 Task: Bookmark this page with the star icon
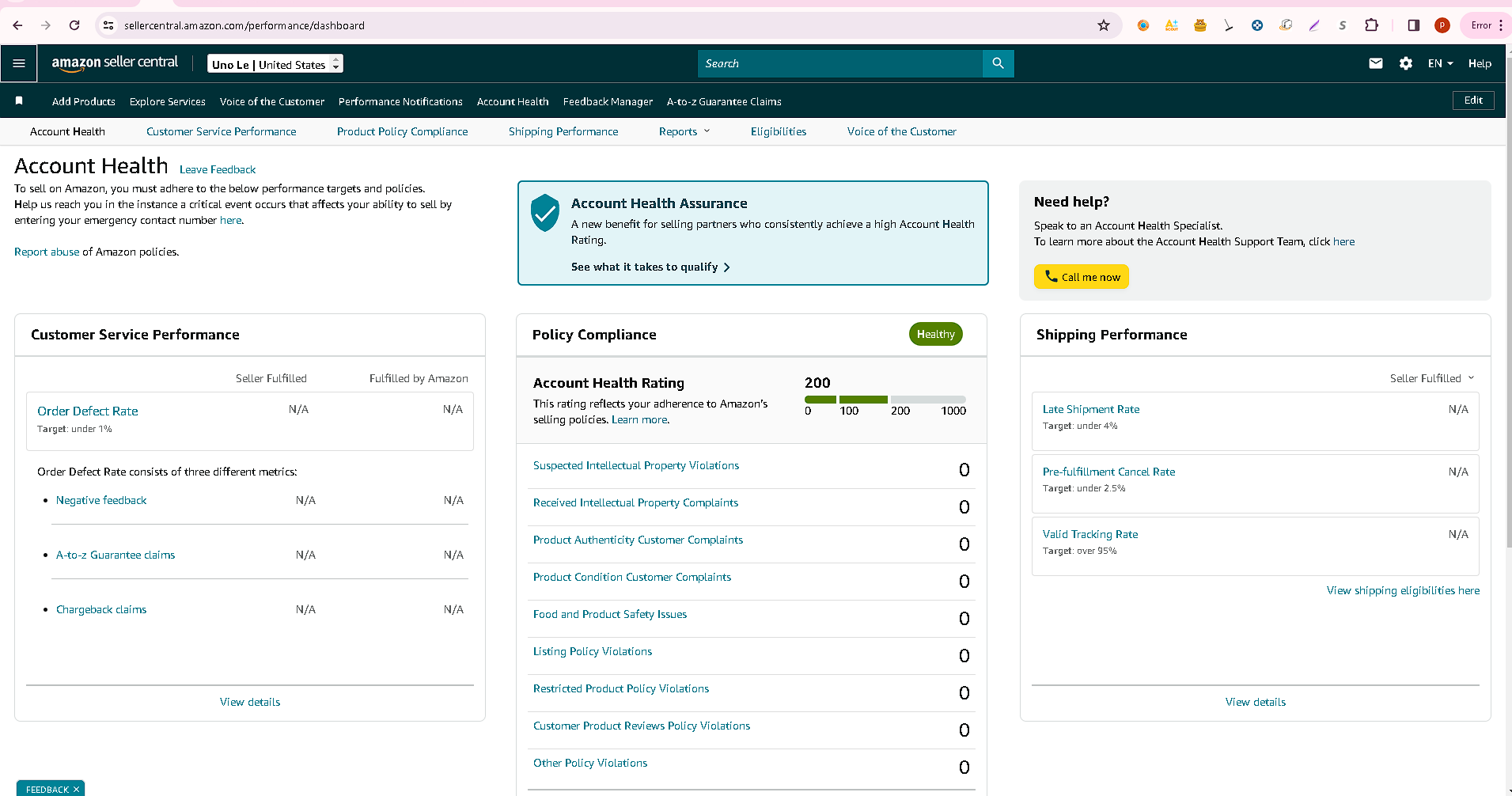(x=1104, y=25)
